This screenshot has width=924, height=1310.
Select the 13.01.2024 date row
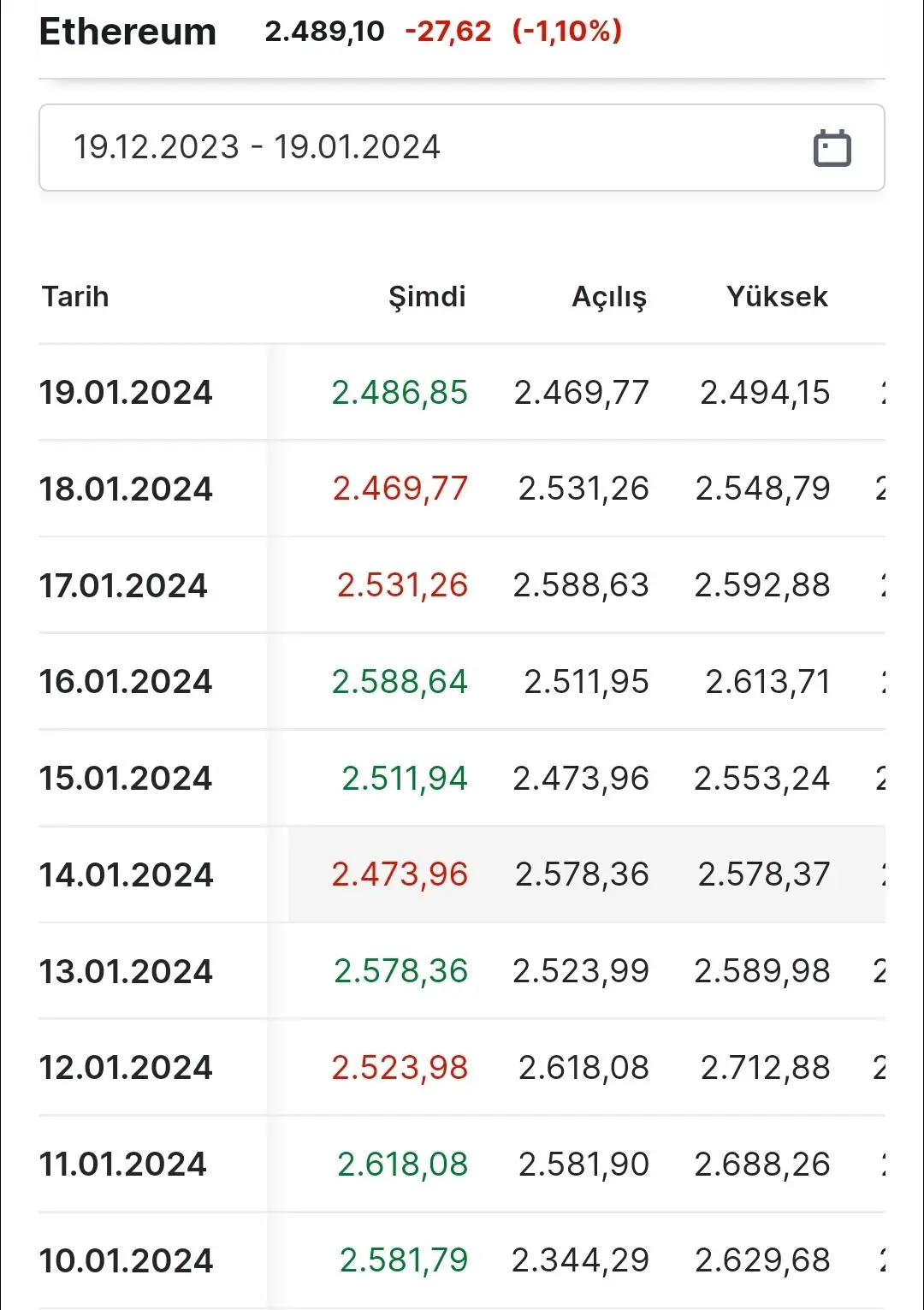pyautogui.click(x=126, y=971)
